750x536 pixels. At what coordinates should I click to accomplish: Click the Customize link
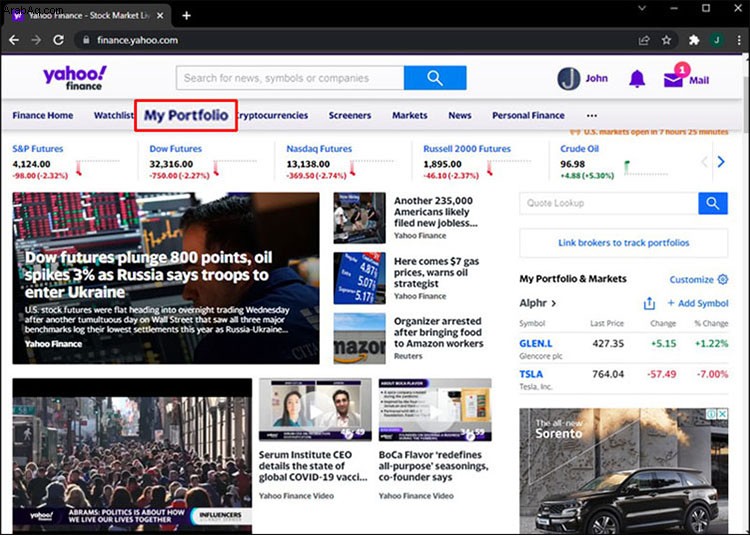point(691,279)
